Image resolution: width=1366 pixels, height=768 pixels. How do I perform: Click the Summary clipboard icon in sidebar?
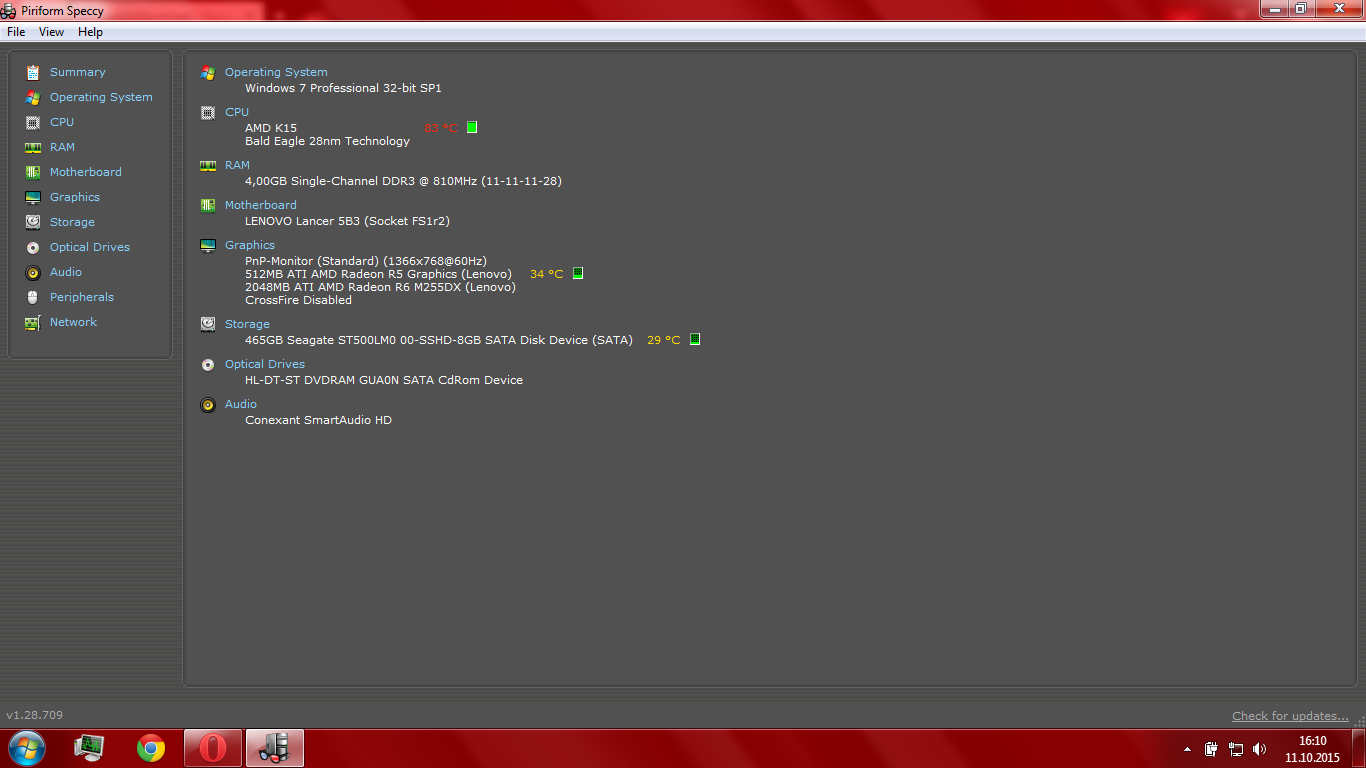coord(33,72)
